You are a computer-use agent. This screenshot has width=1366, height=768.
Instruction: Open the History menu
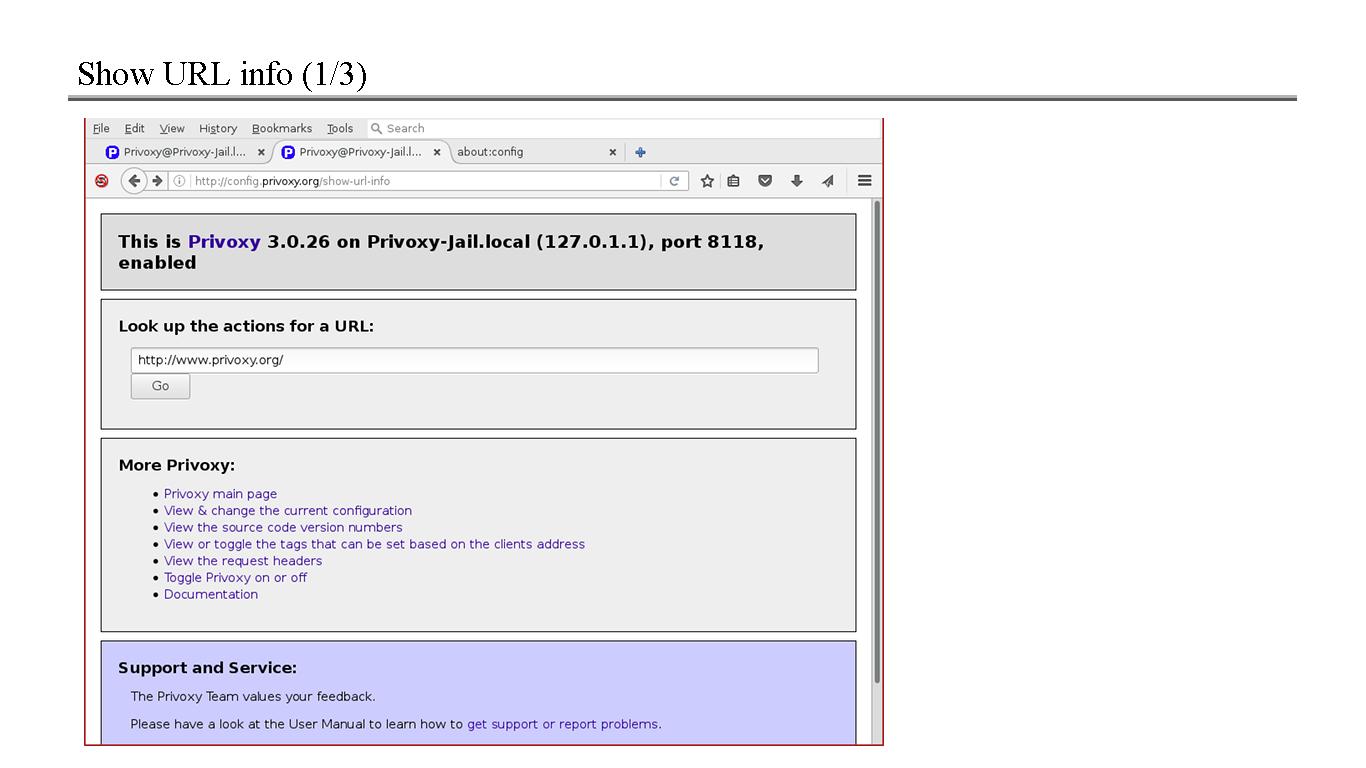[218, 128]
